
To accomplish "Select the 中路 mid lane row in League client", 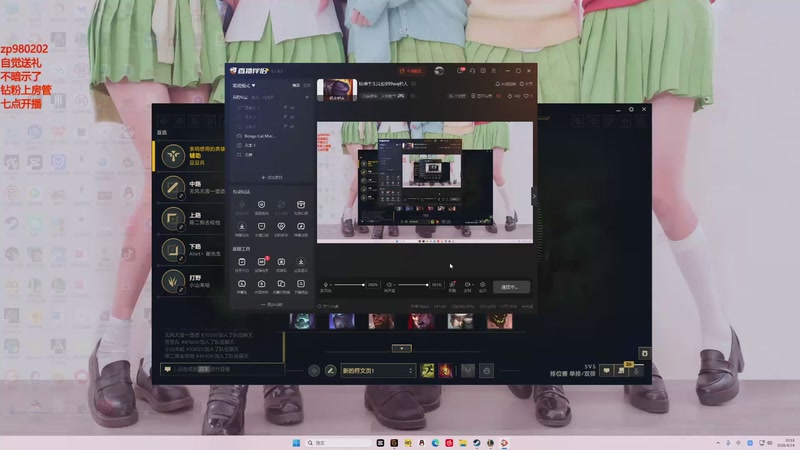I will (189, 187).
